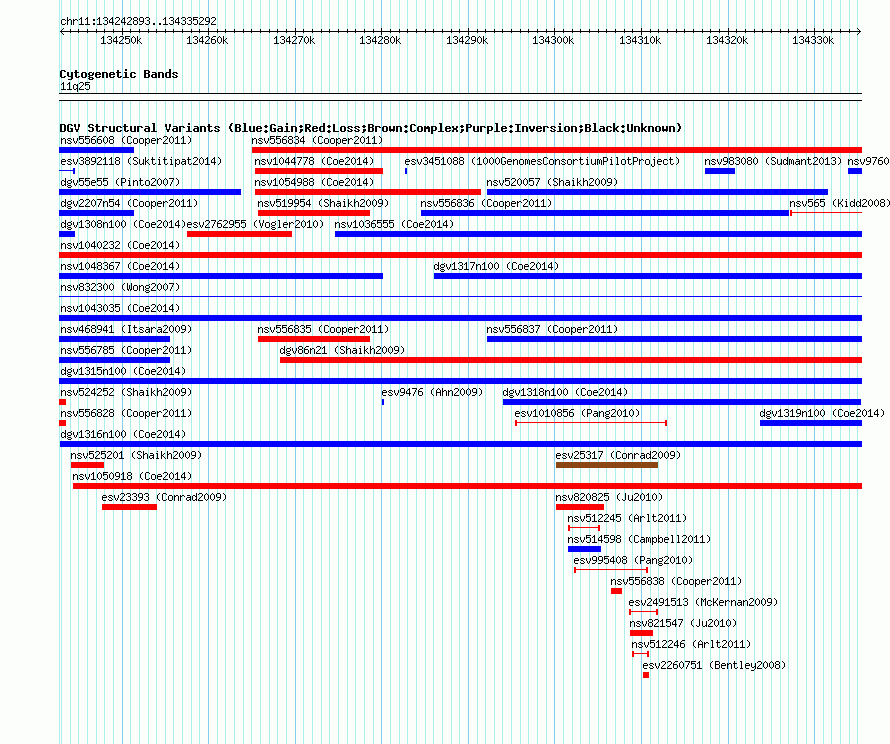Click nsv468941 (Itsara2009) label
The height and width of the screenshot is (744, 890).
(x=126, y=329)
